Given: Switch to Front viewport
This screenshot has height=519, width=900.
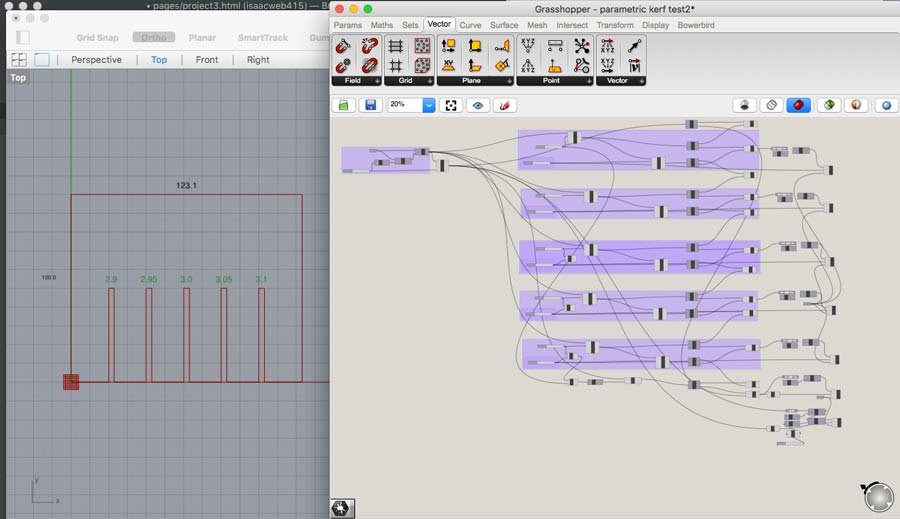Looking at the screenshot, I should (207, 60).
